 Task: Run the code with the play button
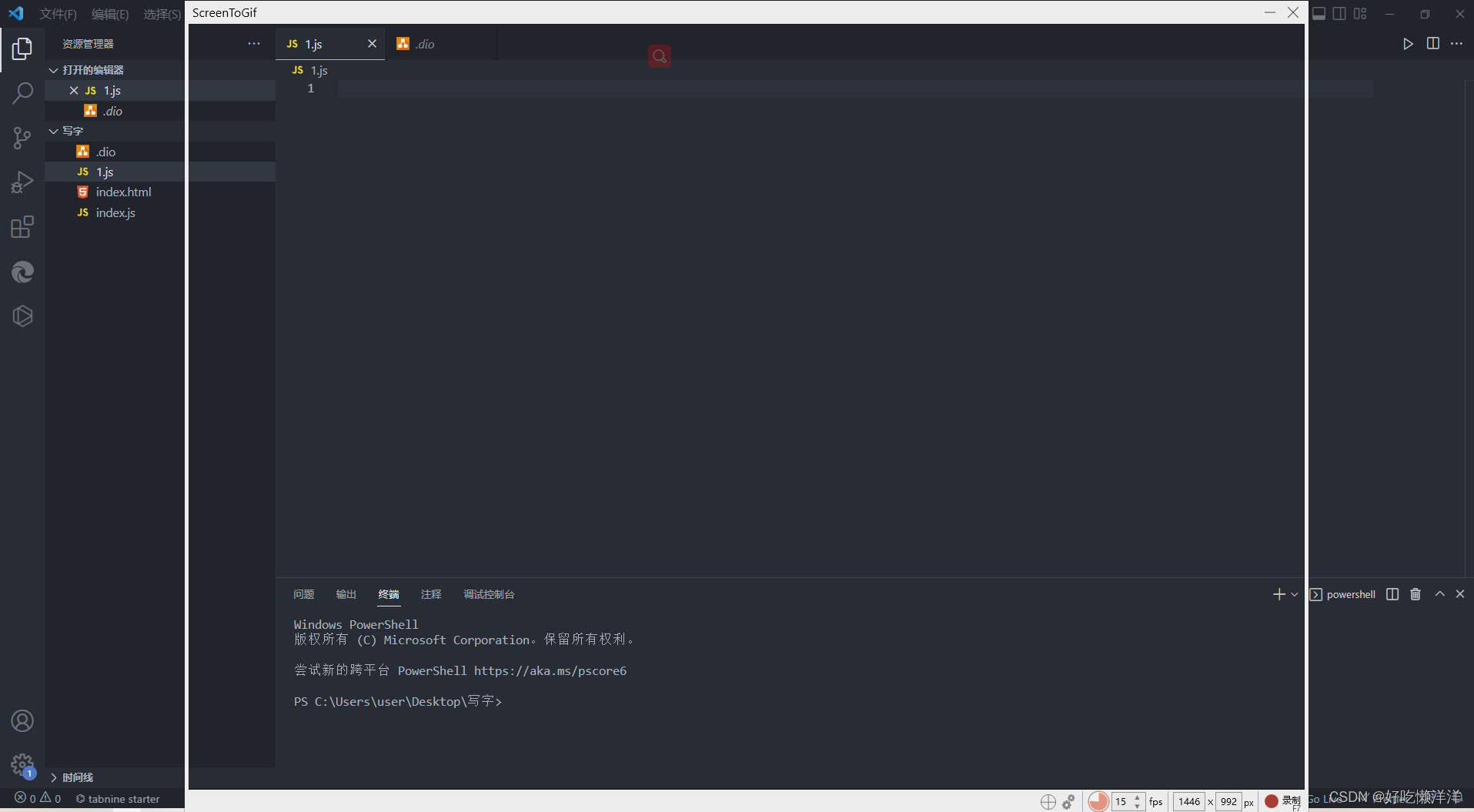pyautogui.click(x=1408, y=44)
